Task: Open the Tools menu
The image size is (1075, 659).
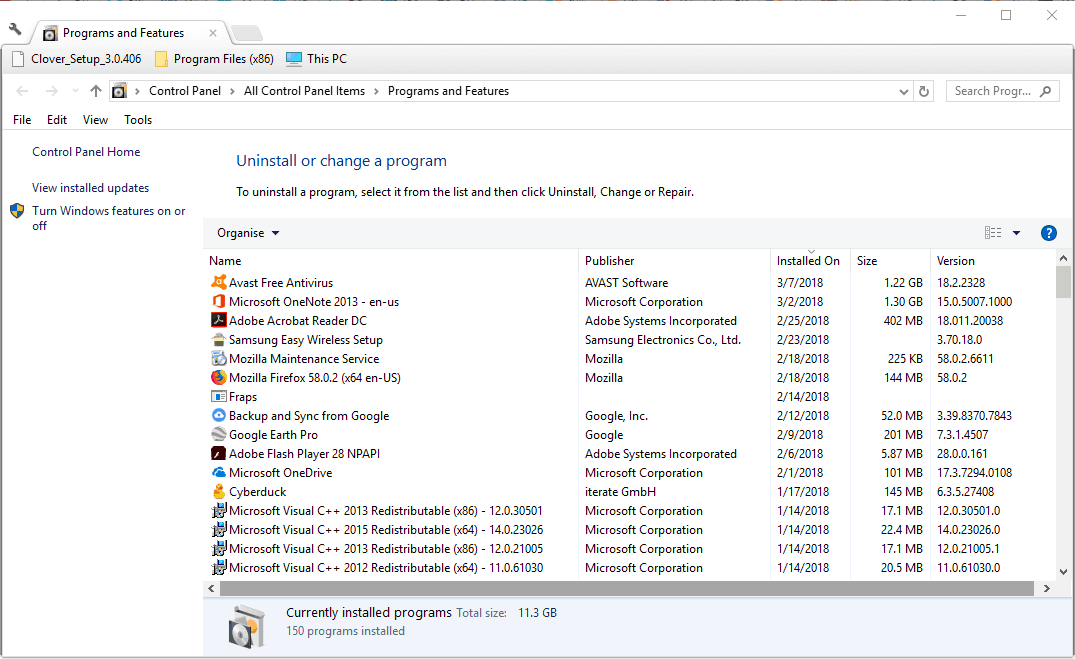Action: click(138, 120)
